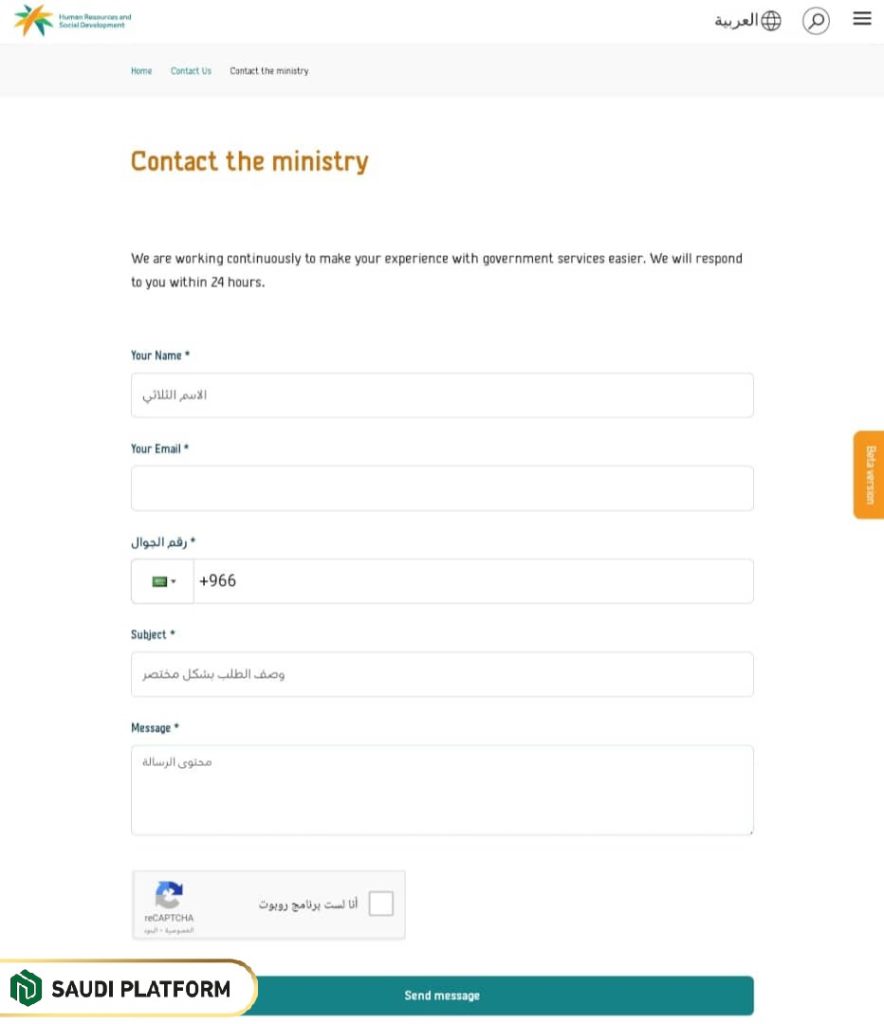This screenshot has height=1024, width=884.
Task: Open the phone country selector dropdown arrow
Action: coord(173,581)
